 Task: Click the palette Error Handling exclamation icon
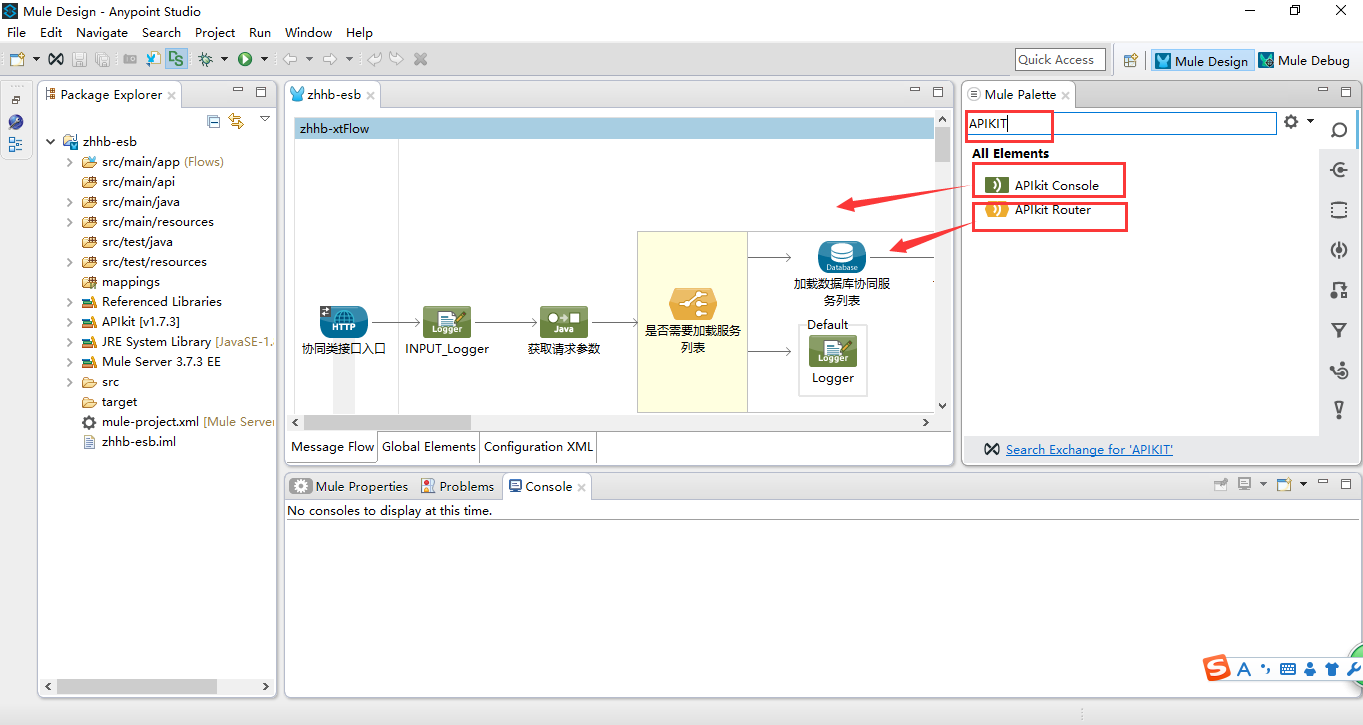point(1339,410)
